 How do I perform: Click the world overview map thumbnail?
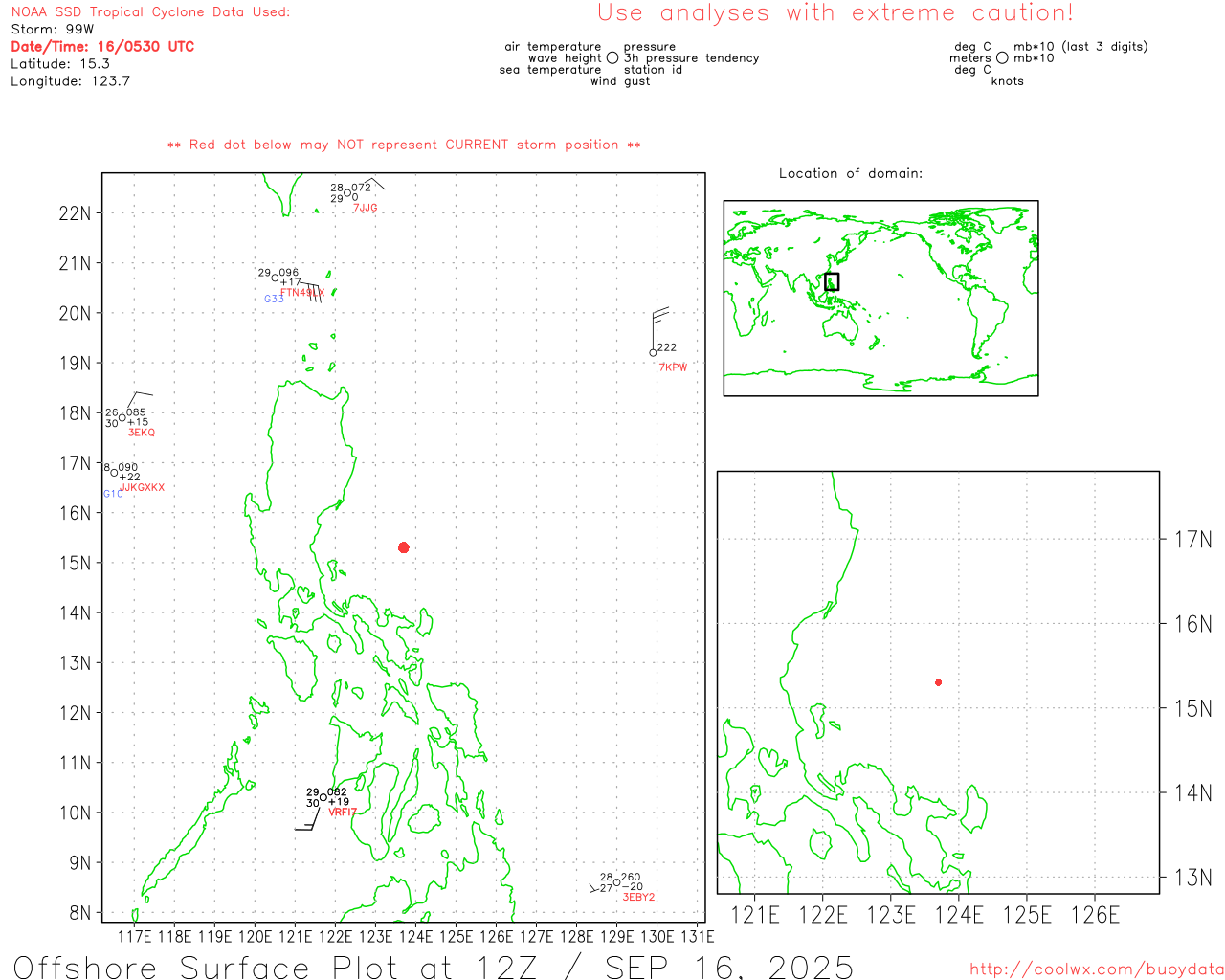[880, 299]
